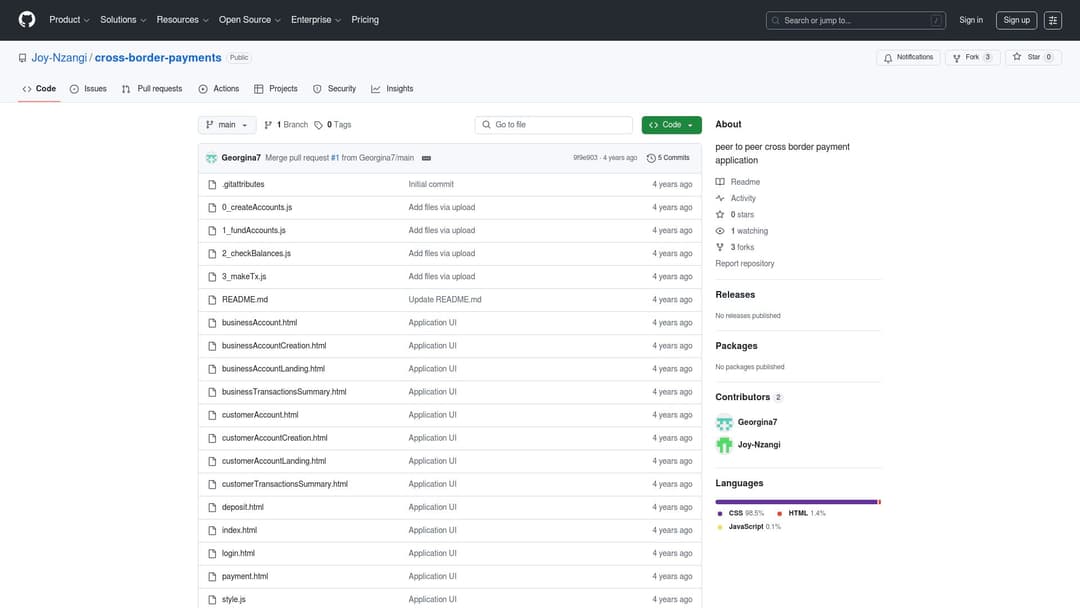
Task: Switch to the Projects tab
Action: click(276, 89)
